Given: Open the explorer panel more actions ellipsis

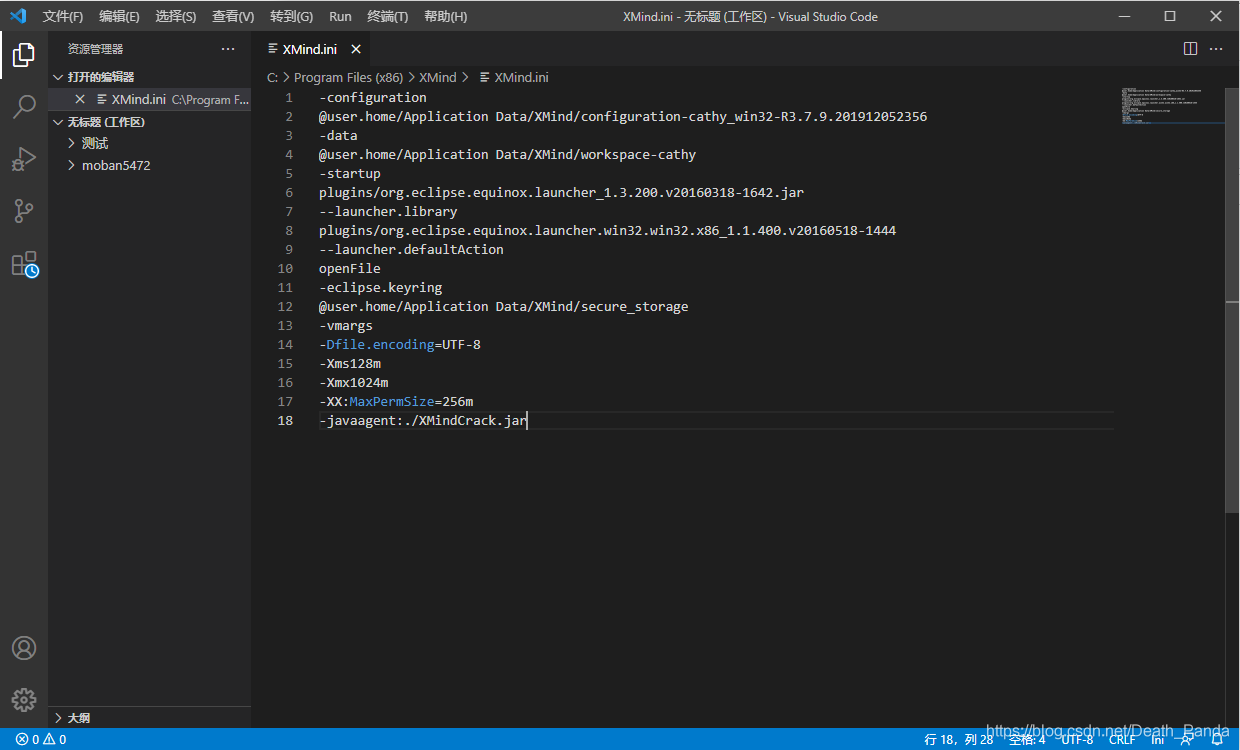Looking at the screenshot, I should point(228,49).
